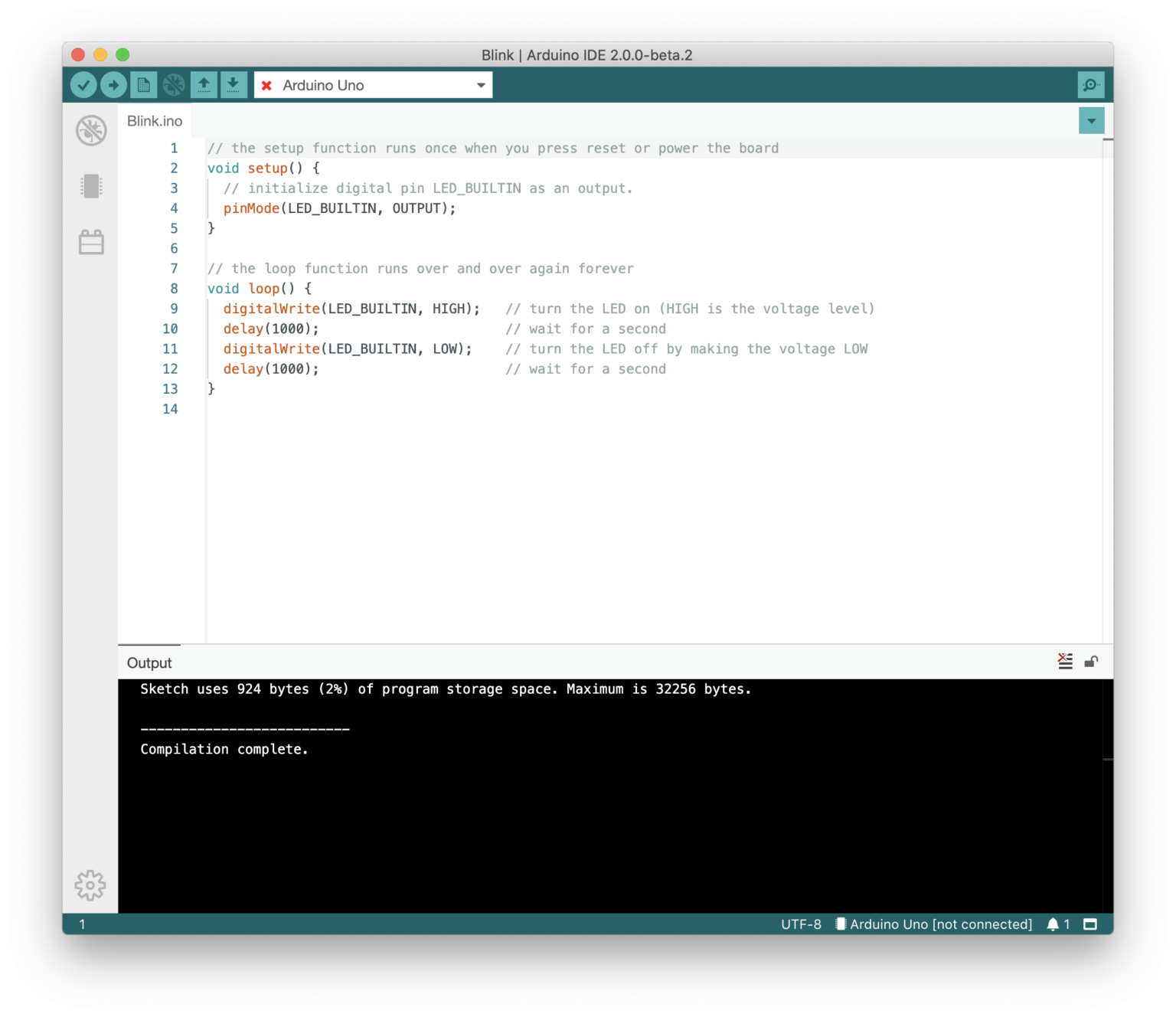Create a new sketch
The width and height of the screenshot is (1176, 1017).
pyautogui.click(x=143, y=84)
